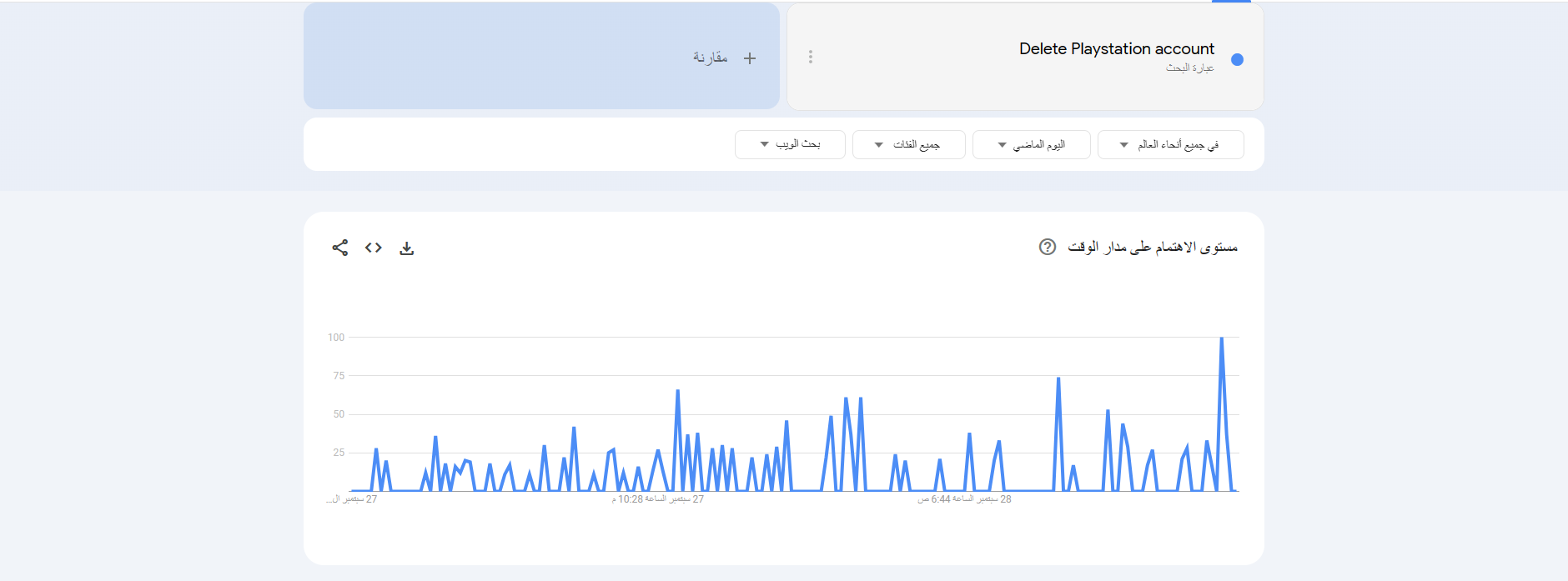The width and height of the screenshot is (1568, 581).
Task: Click the x-axis label for 27 Sept 10:28 PM
Action: [x=658, y=499]
